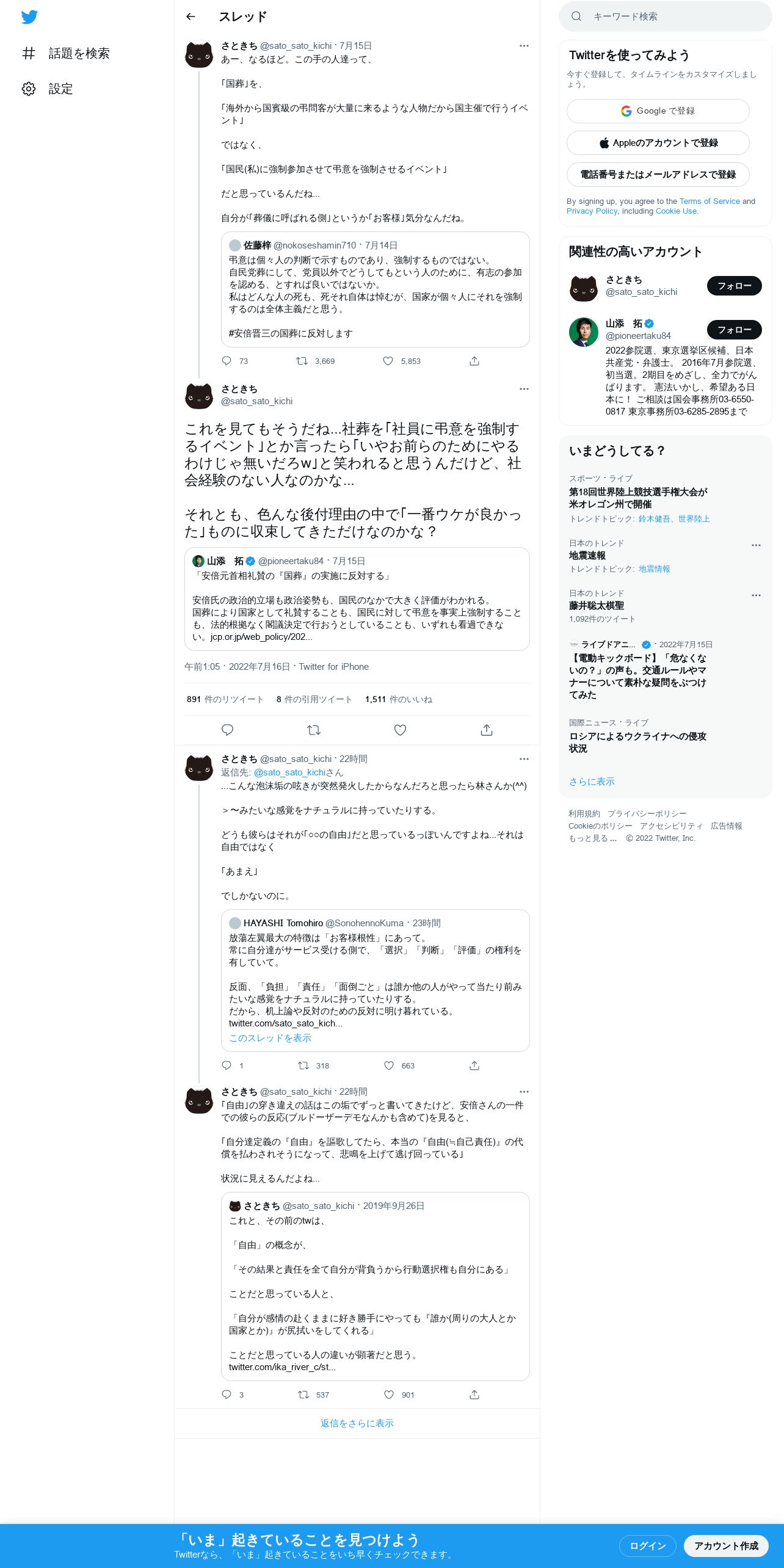Follow 山添 拓 account
The image size is (784, 1568).
pos(734,330)
